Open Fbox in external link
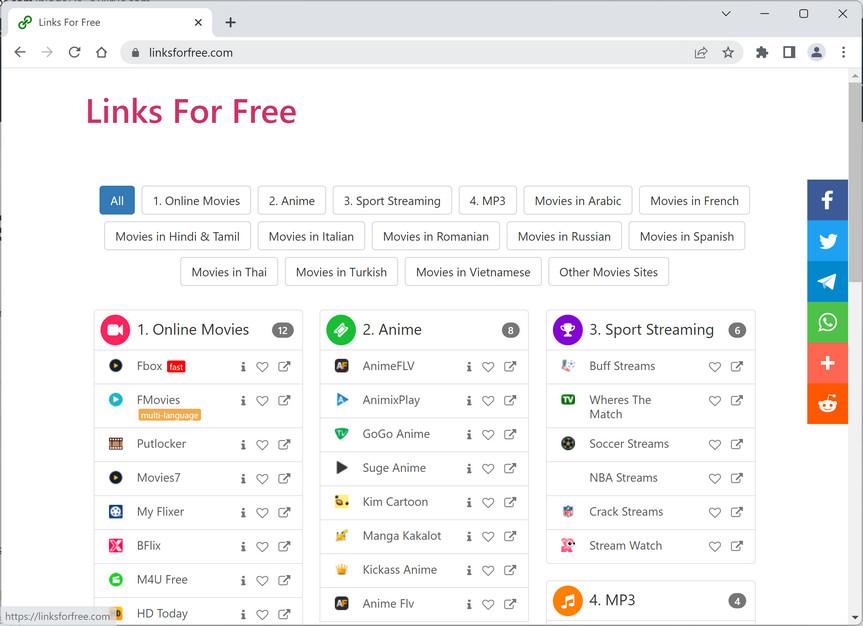Screen dimensions: 863x626 click(284, 367)
